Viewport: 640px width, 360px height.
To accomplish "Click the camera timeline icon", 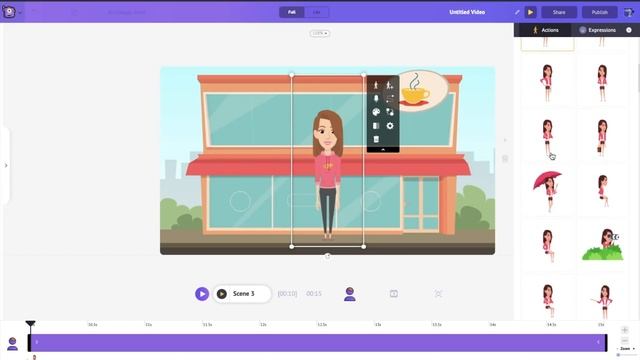I will (x=393, y=293).
